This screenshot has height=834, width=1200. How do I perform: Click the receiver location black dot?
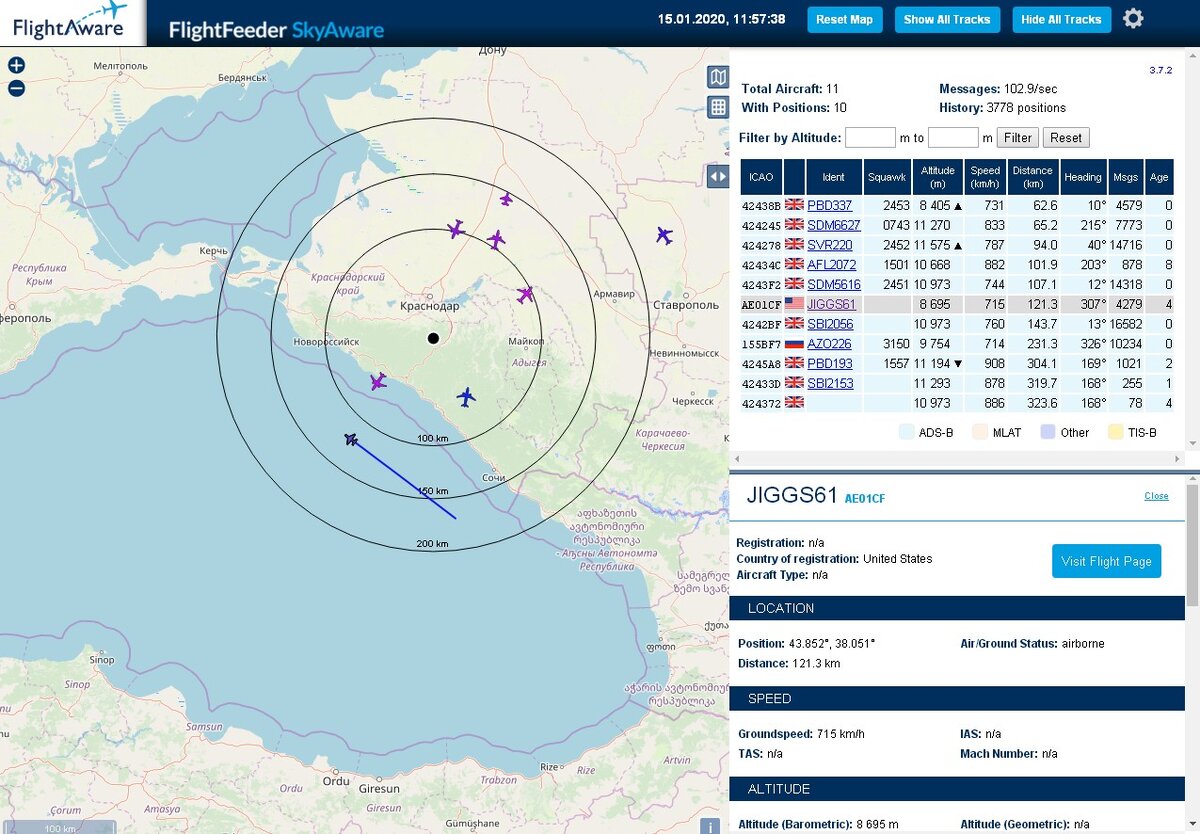433,338
